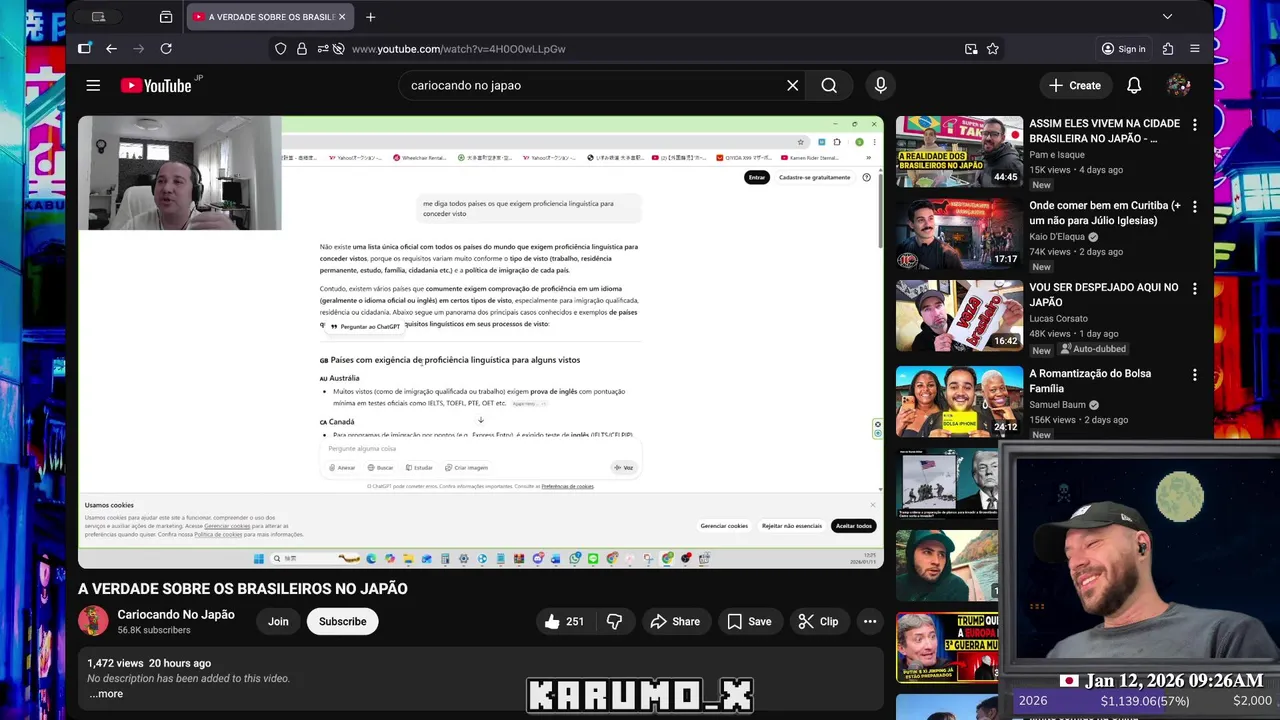Open channel Pam e Isaque
The height and width of the screenshot is (720, 1280).
1057,155
